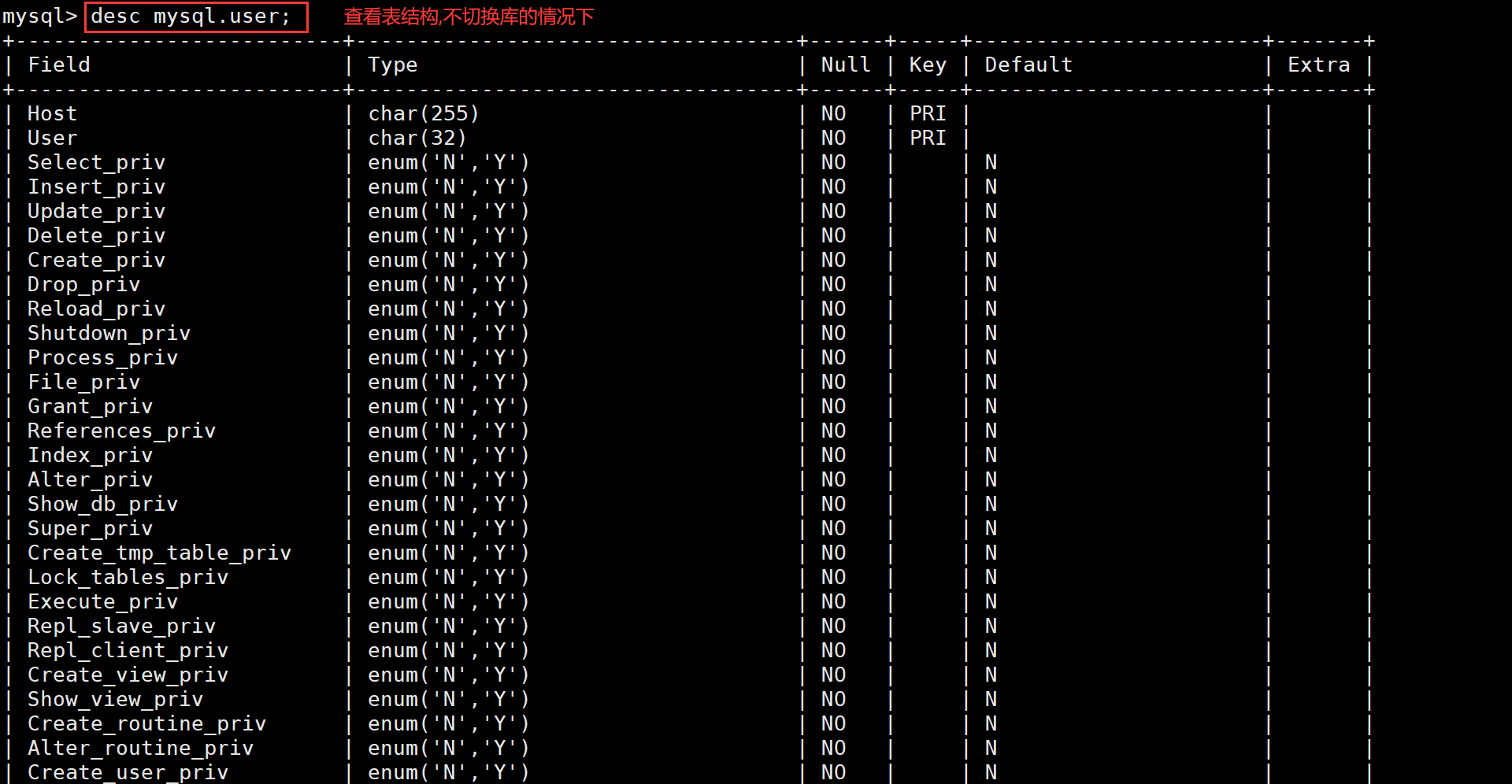Select the Super_priv field
Image resolution: width=1512 pixels, height=784 pixels.
click(x=91, y=528)
